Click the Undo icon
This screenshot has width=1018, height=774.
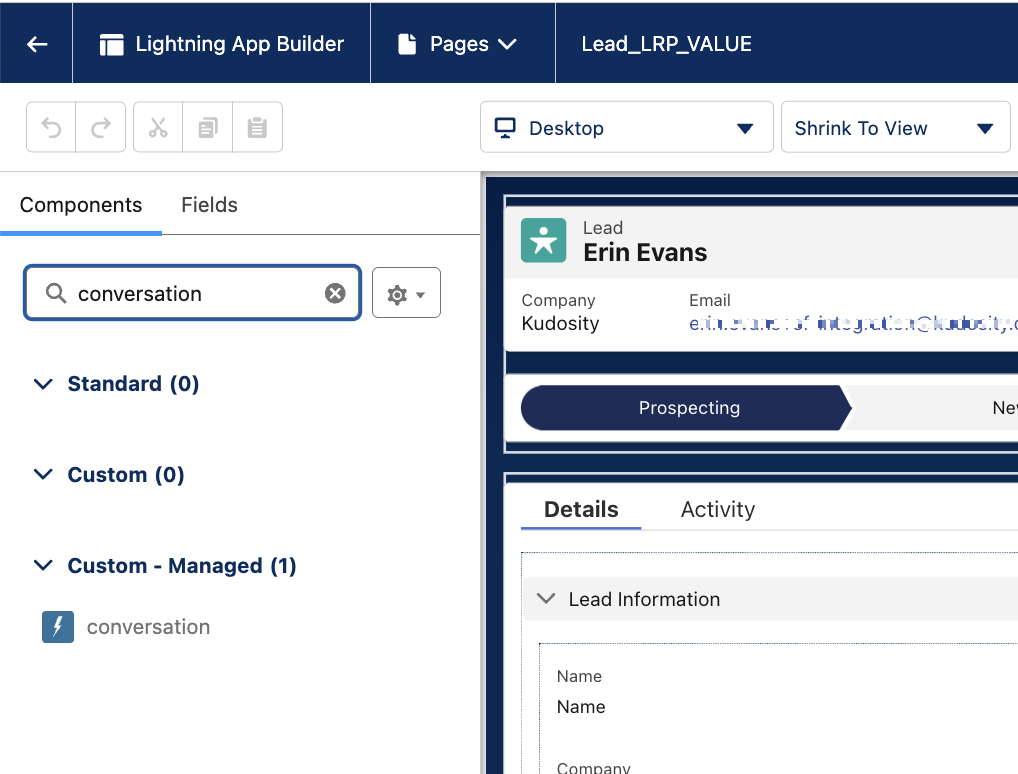pos(51,128)
